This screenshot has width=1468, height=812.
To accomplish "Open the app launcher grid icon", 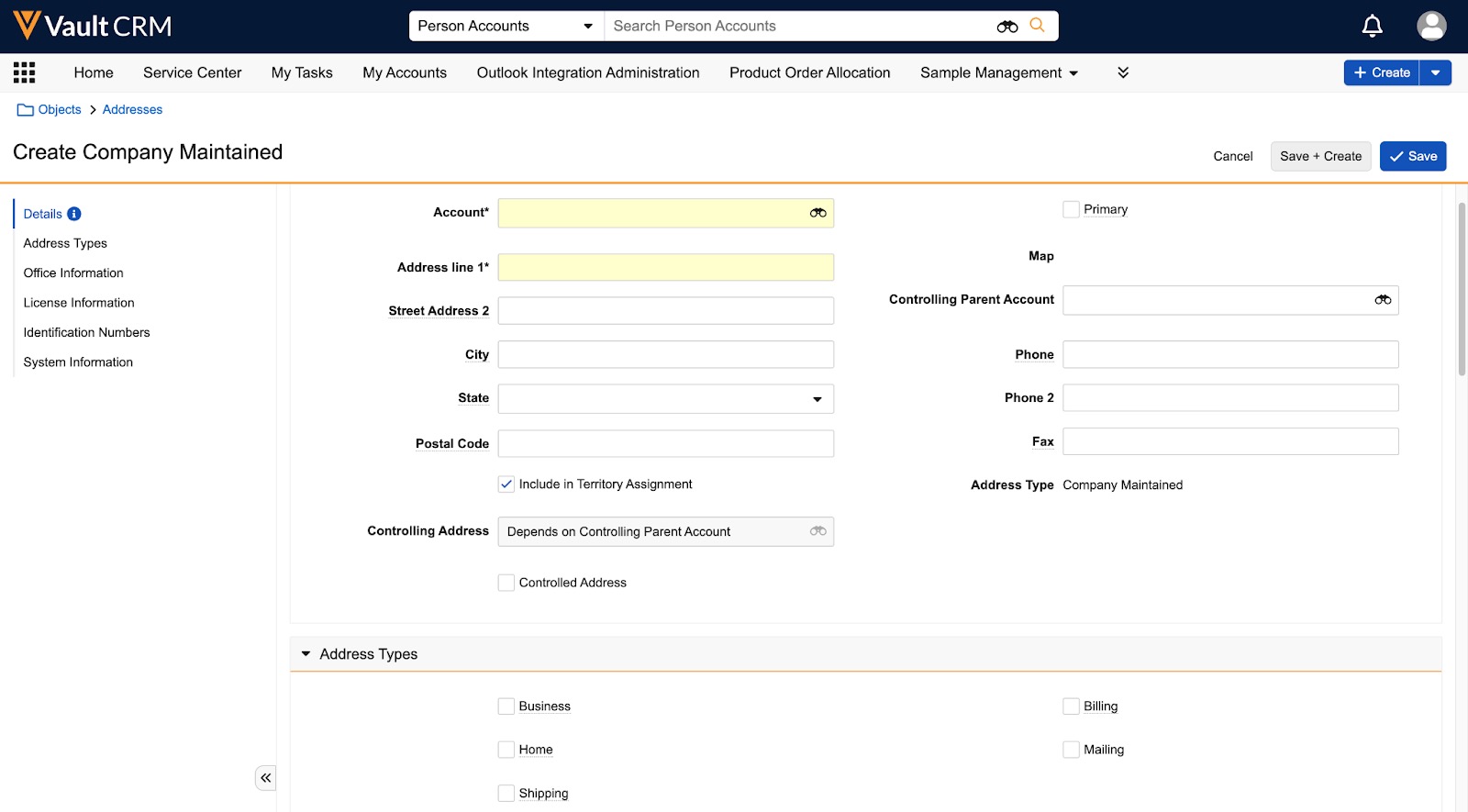I will coord(25,72).
